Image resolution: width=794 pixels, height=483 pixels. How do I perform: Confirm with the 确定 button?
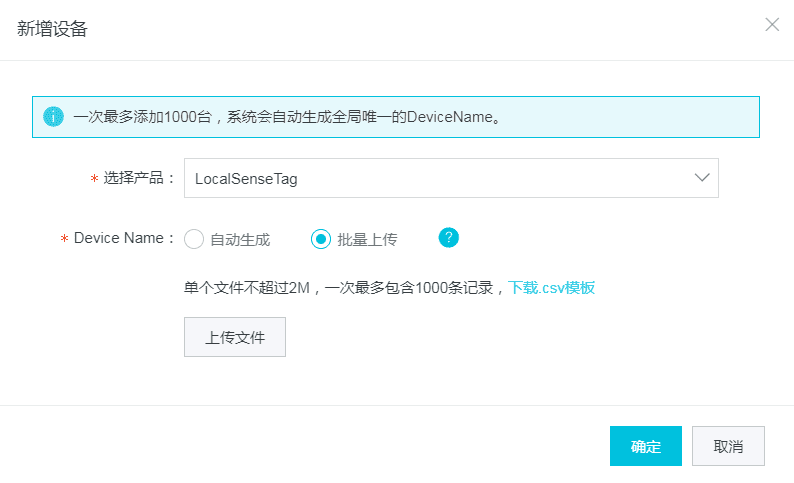645,446
